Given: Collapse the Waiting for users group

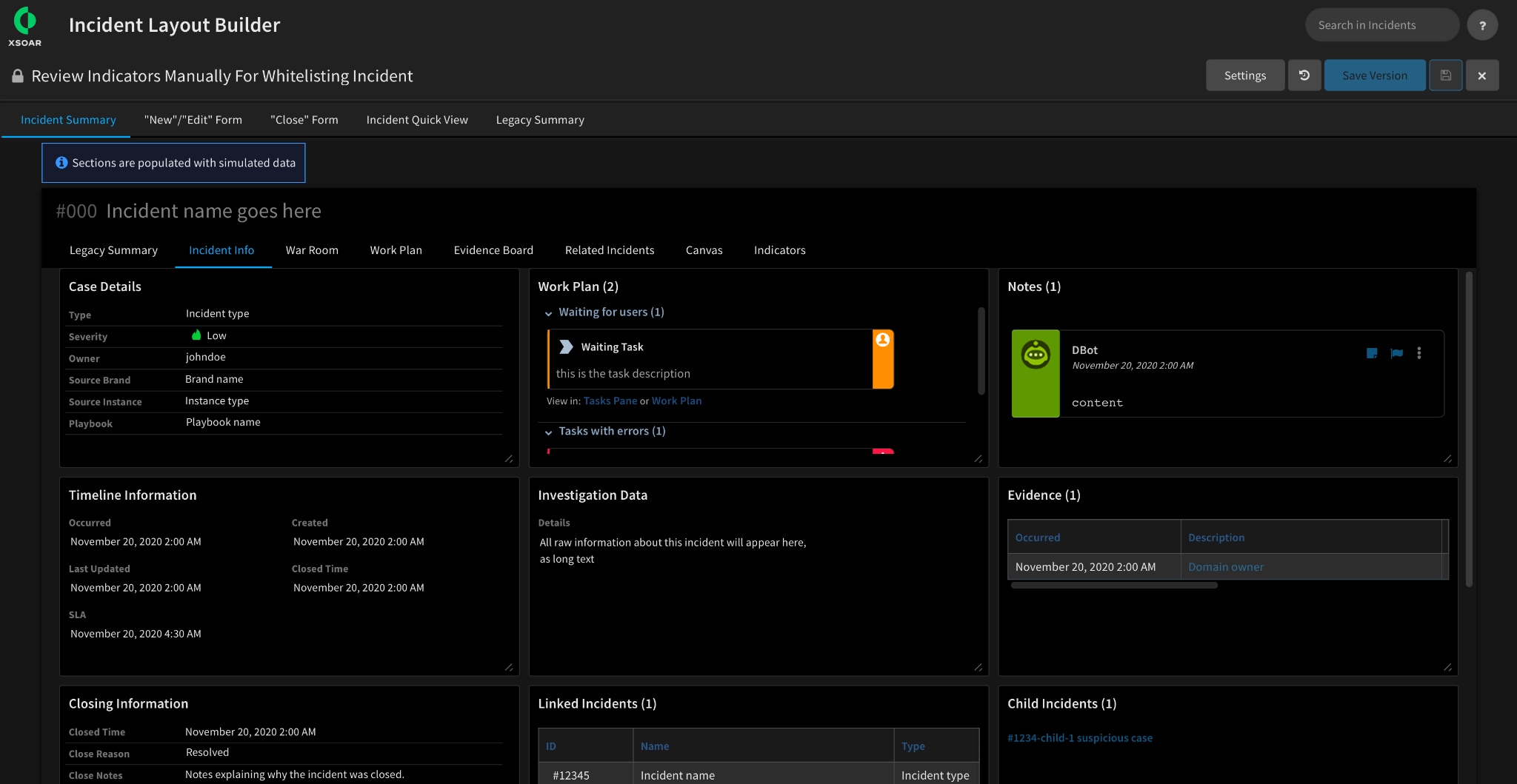Looking at the screenshot, I should (x=548, y=313).
